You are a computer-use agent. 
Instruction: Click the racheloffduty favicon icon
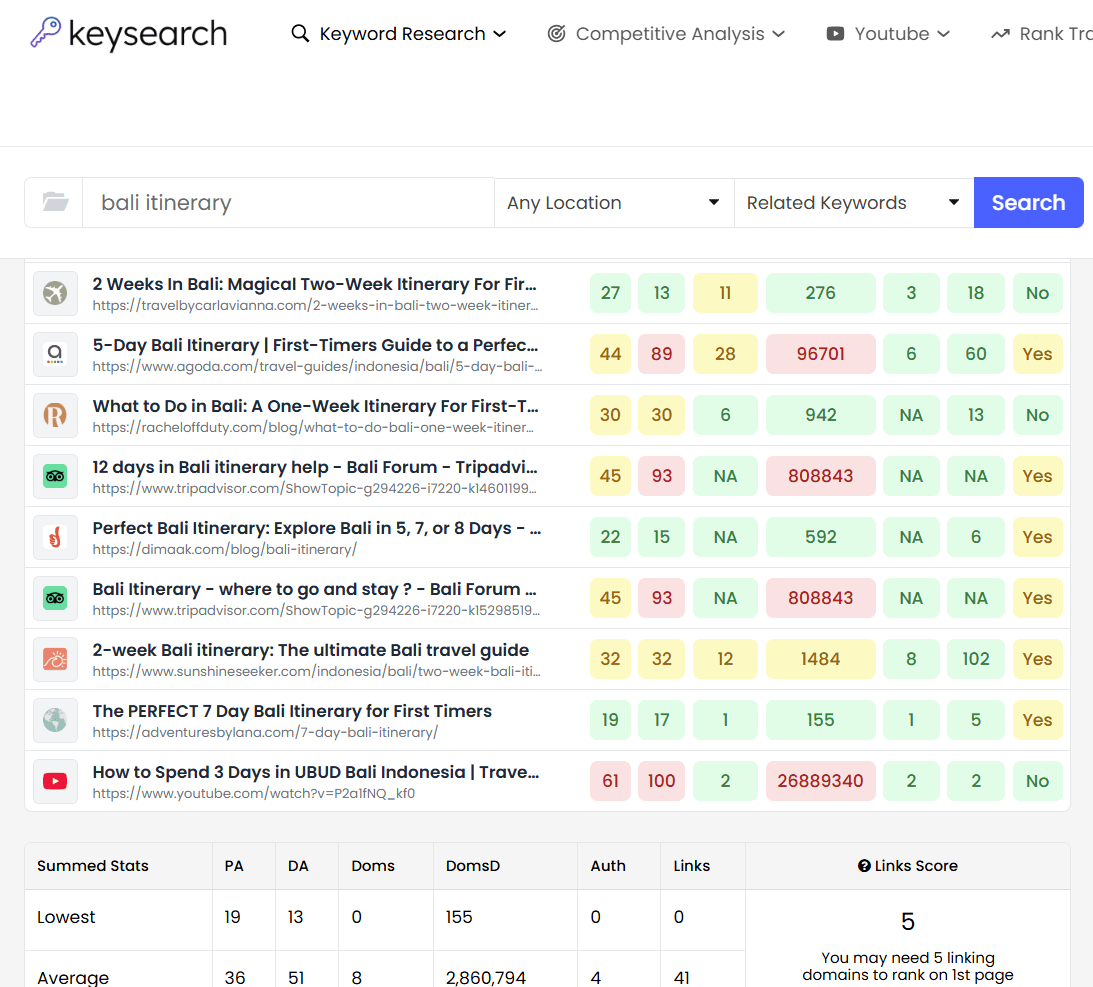(55, 415)
